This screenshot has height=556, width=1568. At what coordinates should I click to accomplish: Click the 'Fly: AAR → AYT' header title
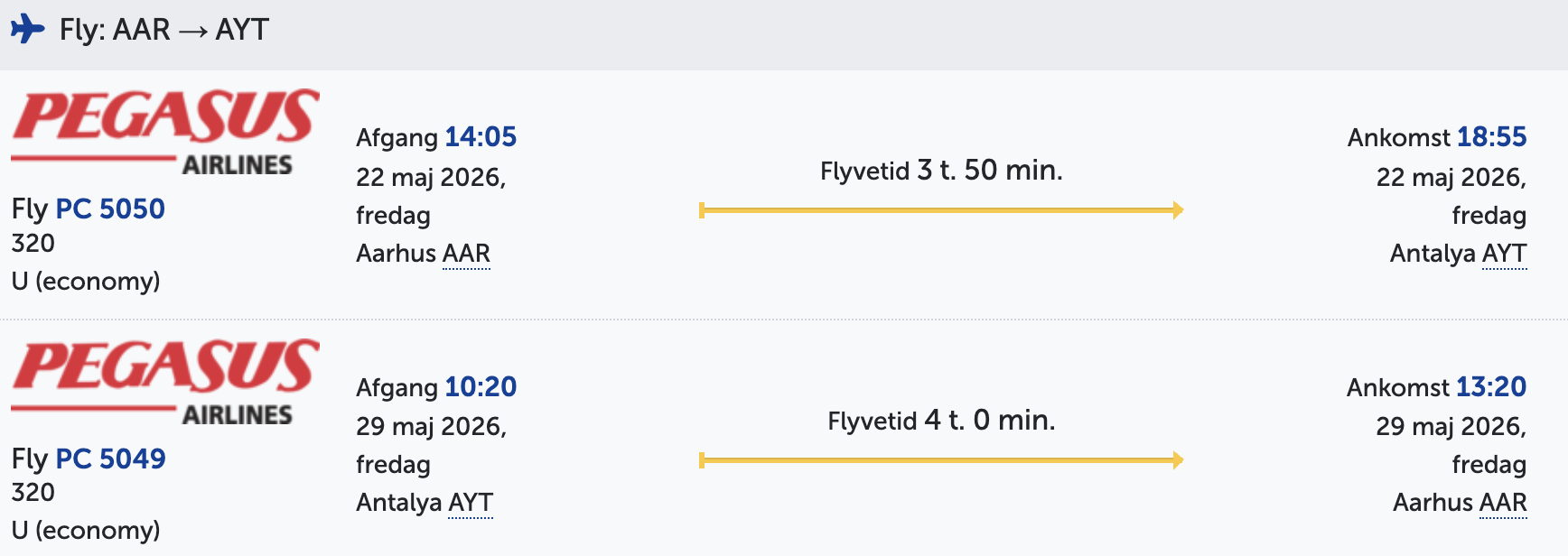click(164, 30)
